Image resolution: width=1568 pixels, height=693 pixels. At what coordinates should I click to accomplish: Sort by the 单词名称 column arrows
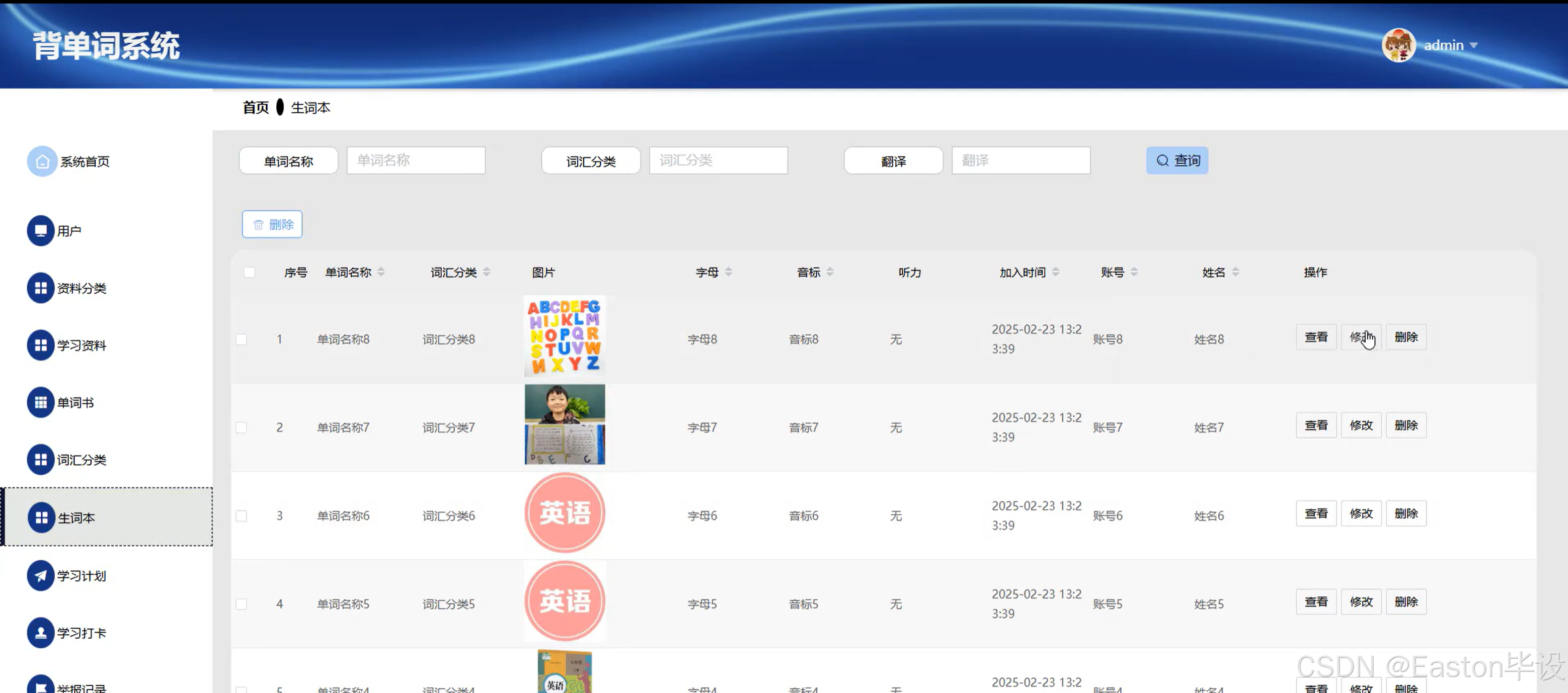coord(381,272)
